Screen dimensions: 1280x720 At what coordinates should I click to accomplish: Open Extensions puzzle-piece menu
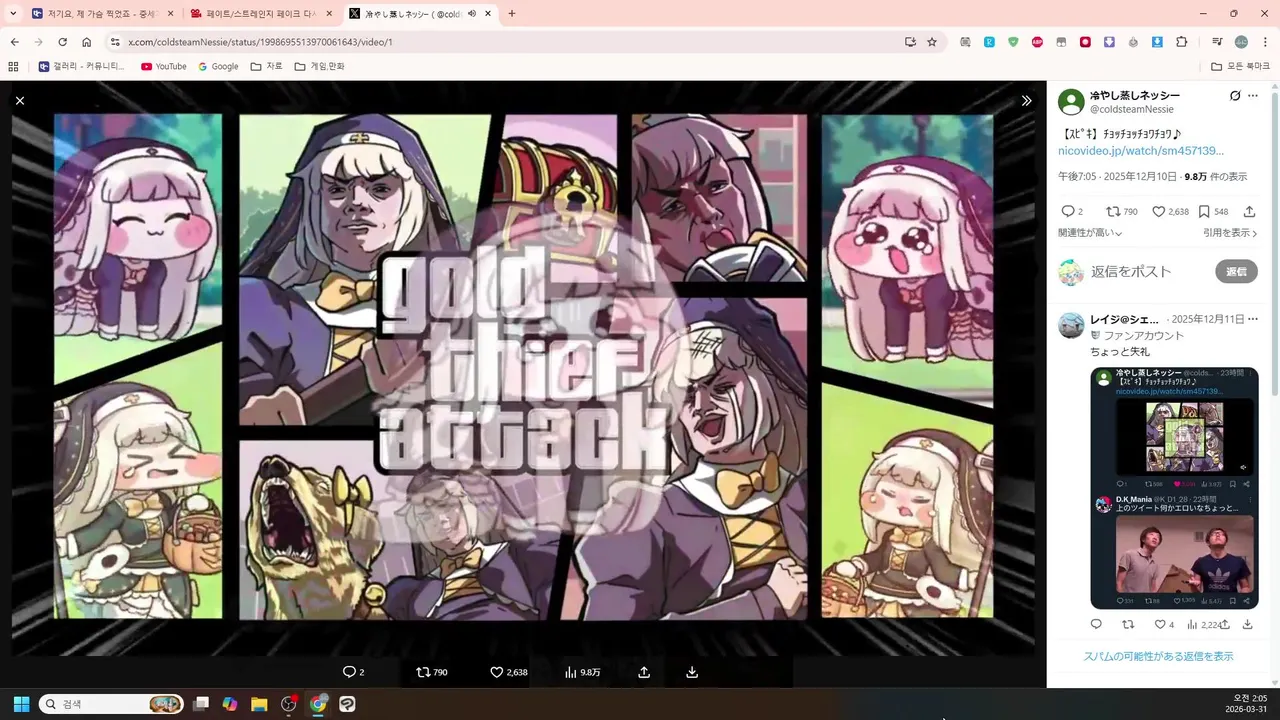(1181, 42)
